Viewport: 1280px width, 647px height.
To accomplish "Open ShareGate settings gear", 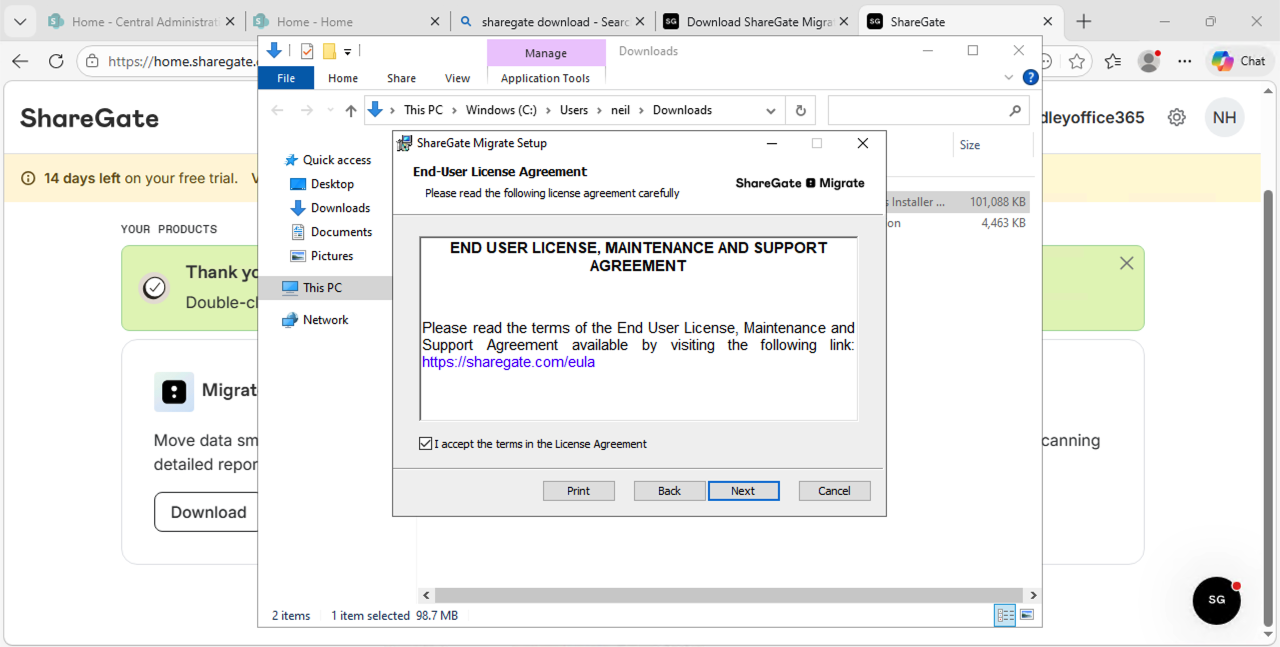I will 1177,118.
